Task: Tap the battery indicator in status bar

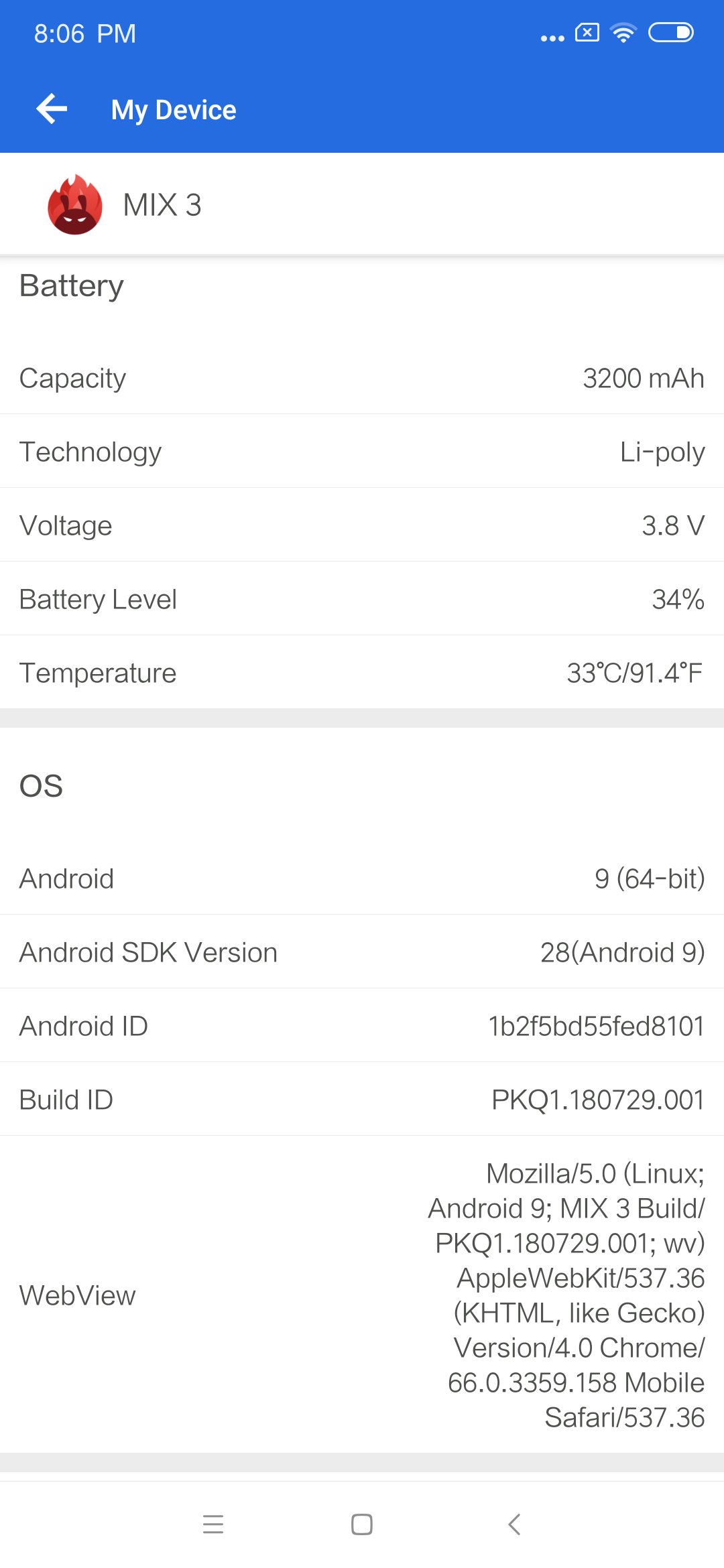Action: (x=671, y=33)
